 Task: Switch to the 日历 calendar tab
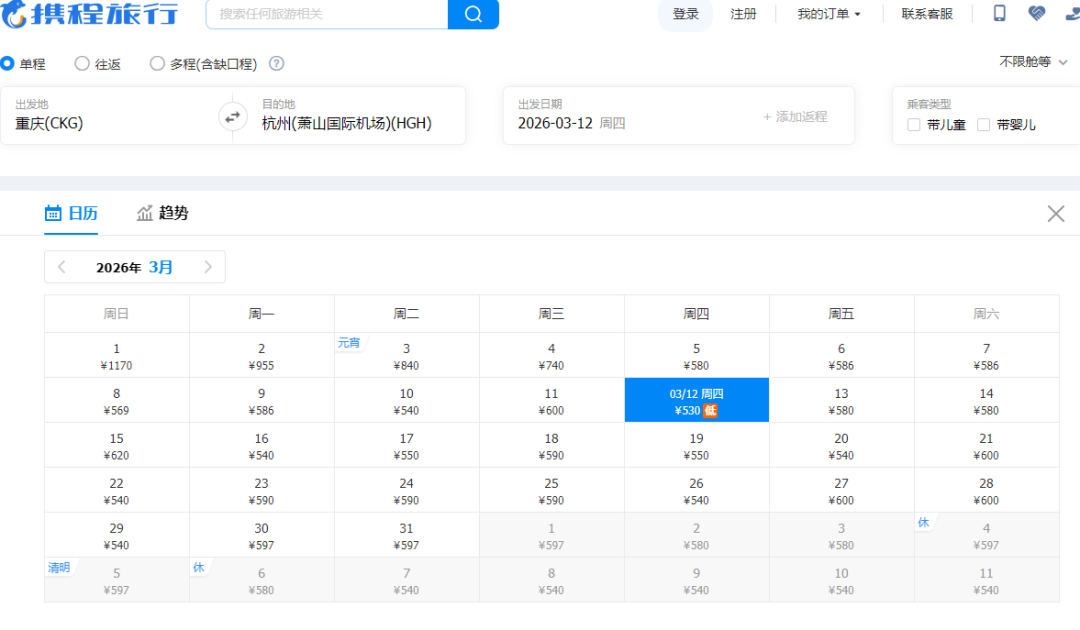tap(71, 213)
